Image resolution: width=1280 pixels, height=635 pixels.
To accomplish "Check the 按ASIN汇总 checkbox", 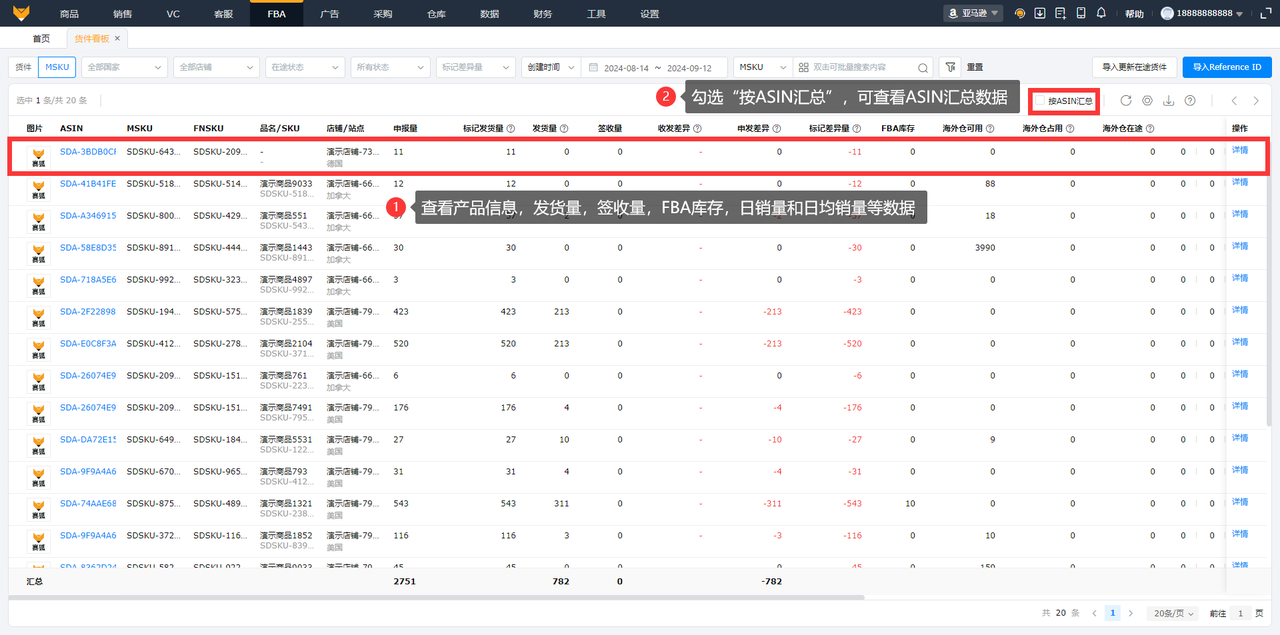I will [1041, 101].
